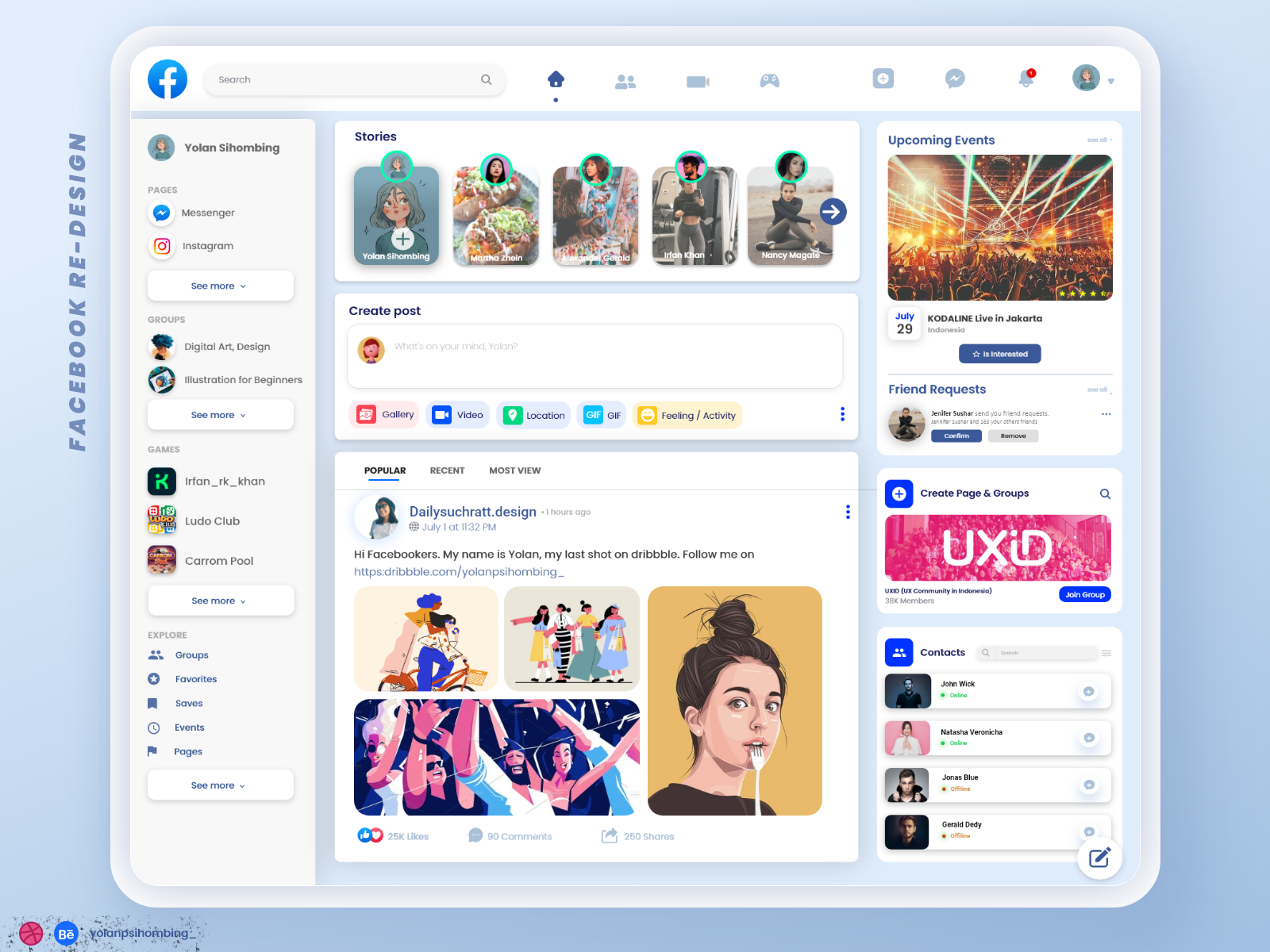This screenshot has height=952, width=1270.
Task: Select the gaming controller icon
Action: pyautogui.click(x=768, y=80)
